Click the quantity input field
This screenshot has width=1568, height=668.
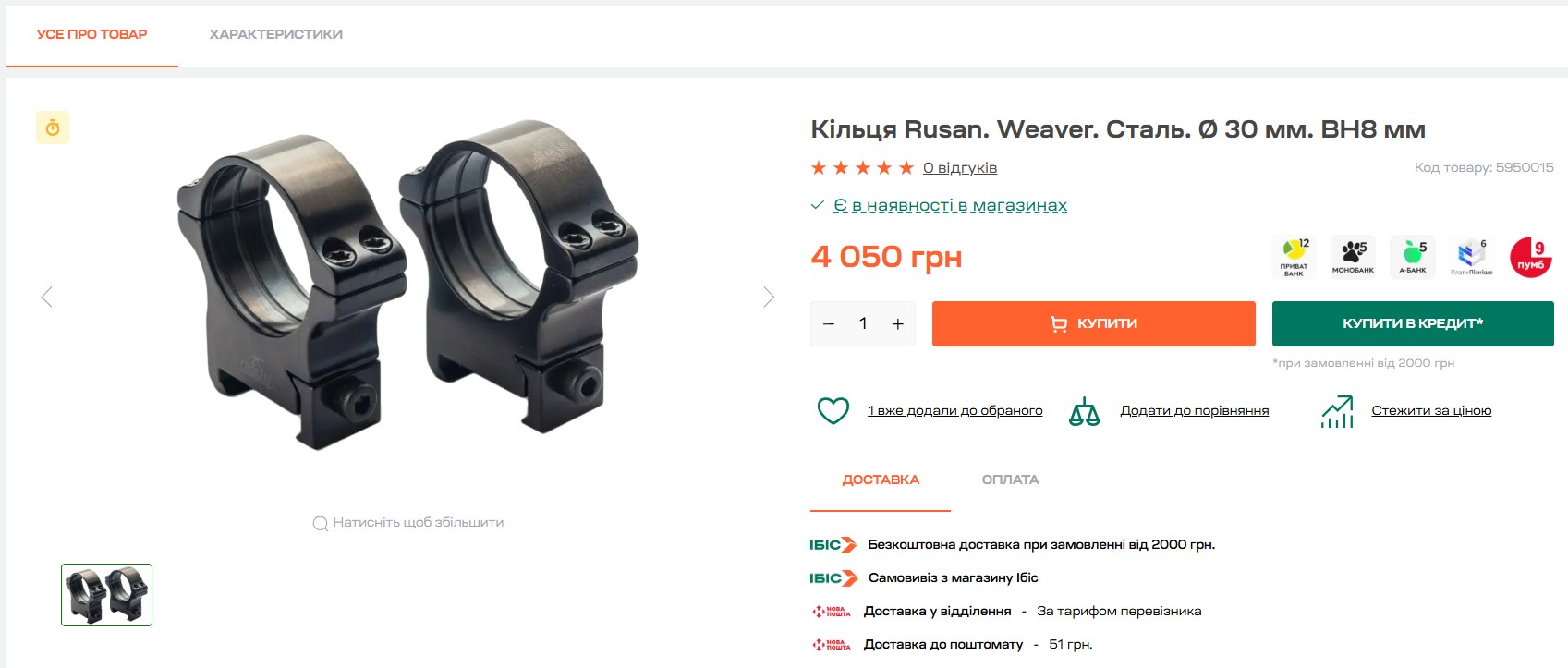[863, 323]
